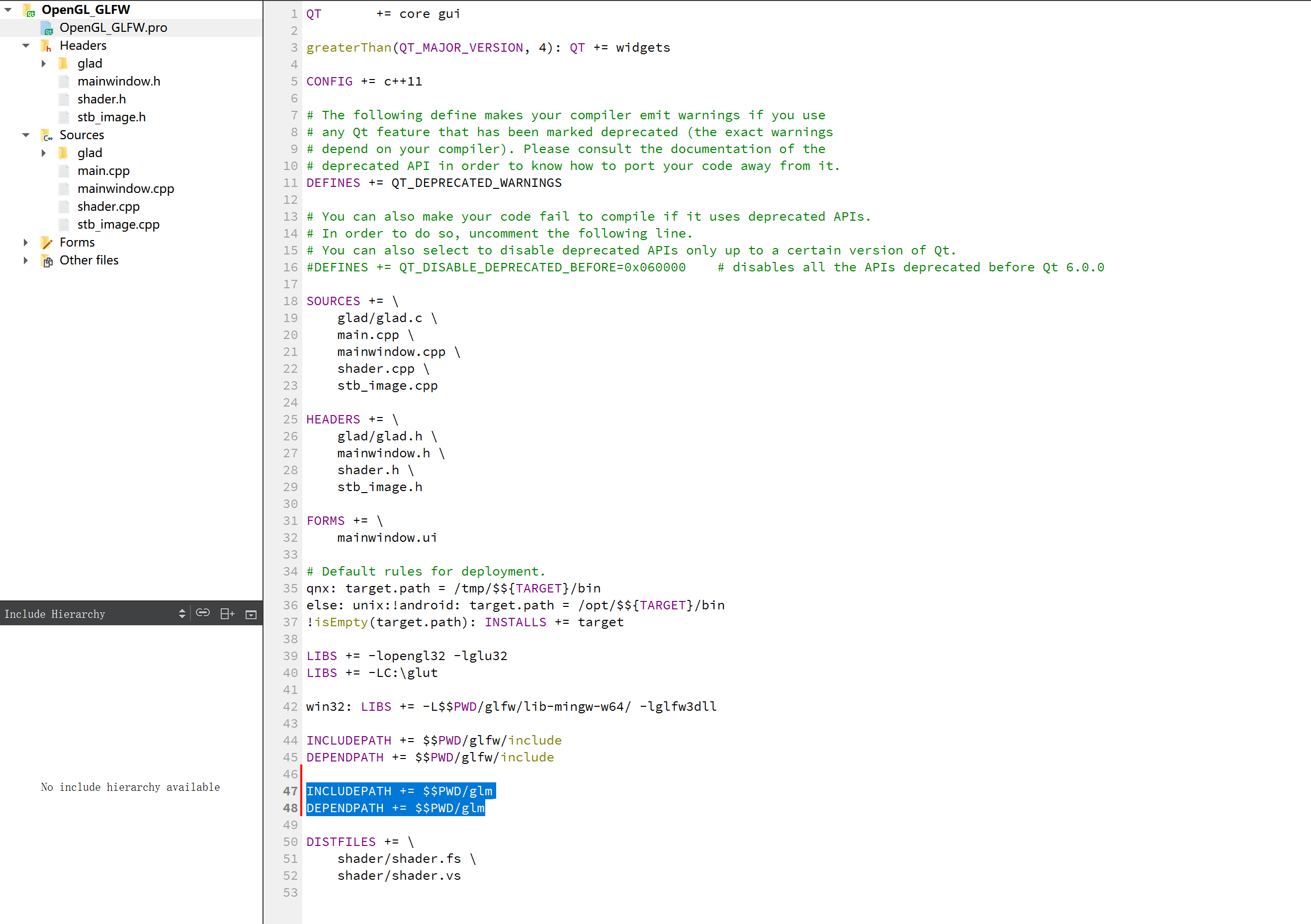Screen dimensions: 1311x924
Task: Click the 'SOURCES += \' line
Action: [x=352, y=301]
